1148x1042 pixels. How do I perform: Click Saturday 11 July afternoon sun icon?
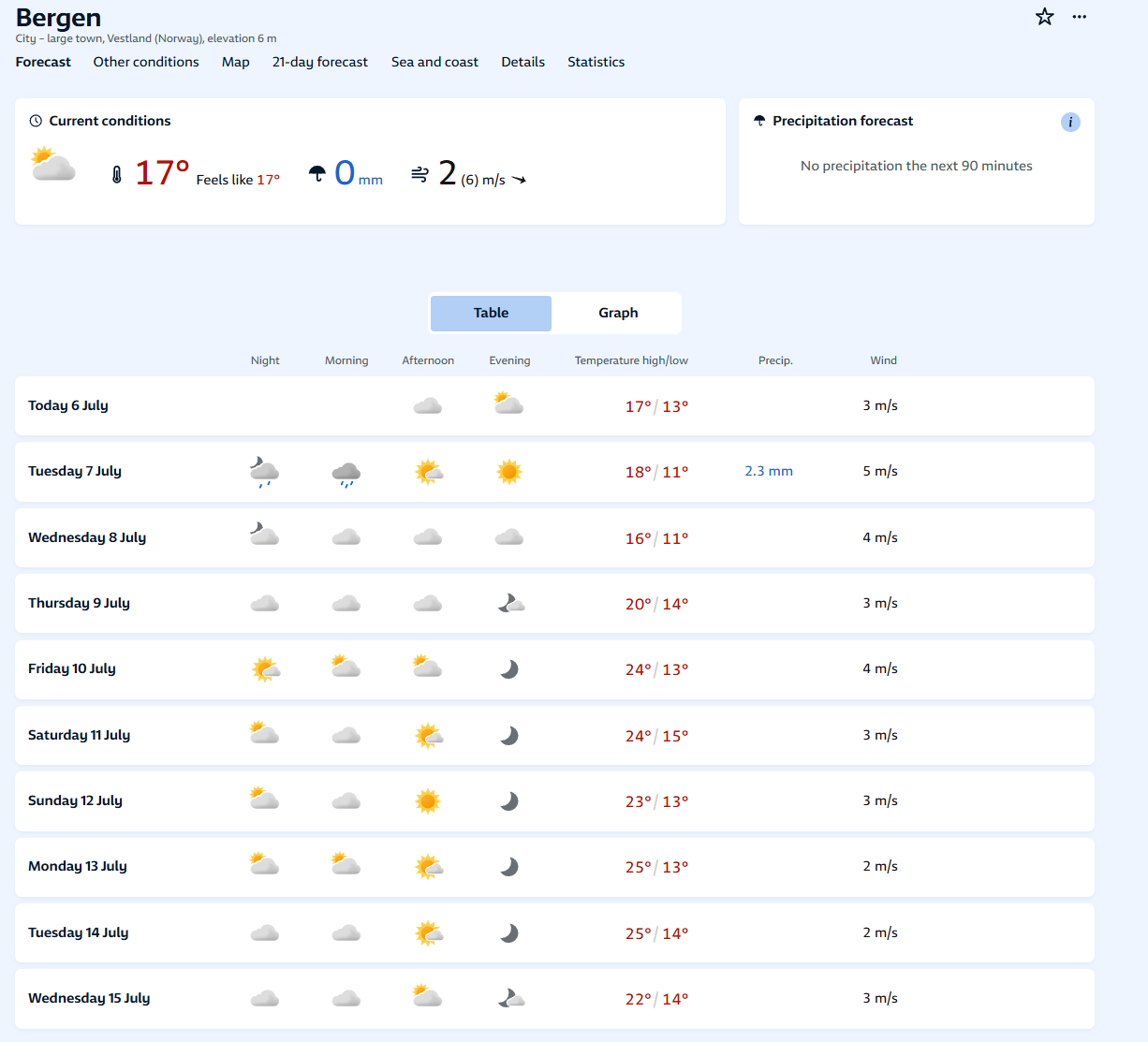point(429,735)
